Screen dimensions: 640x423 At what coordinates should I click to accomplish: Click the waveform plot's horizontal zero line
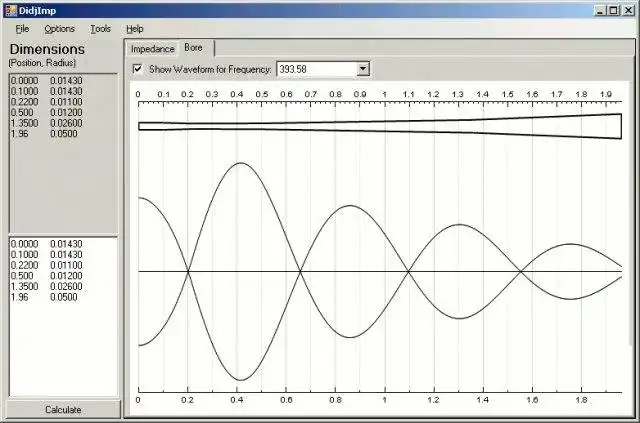tap(380, 271)
